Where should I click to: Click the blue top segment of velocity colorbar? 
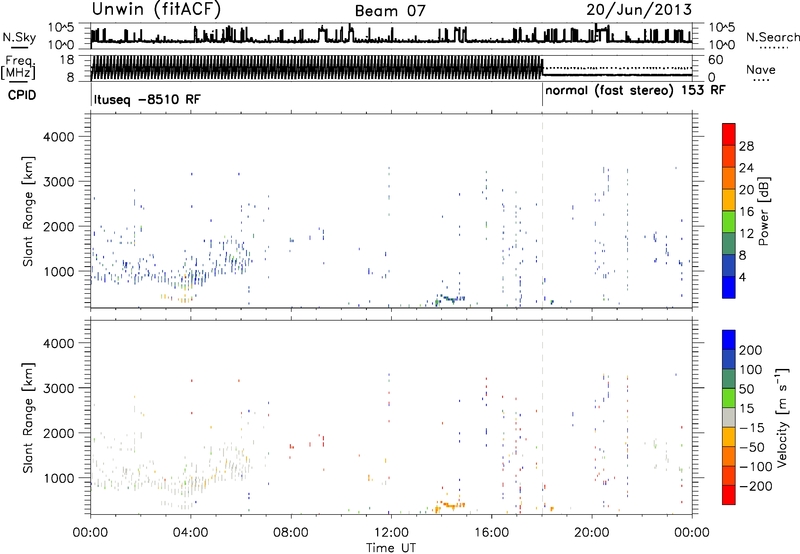pos(729,340)
